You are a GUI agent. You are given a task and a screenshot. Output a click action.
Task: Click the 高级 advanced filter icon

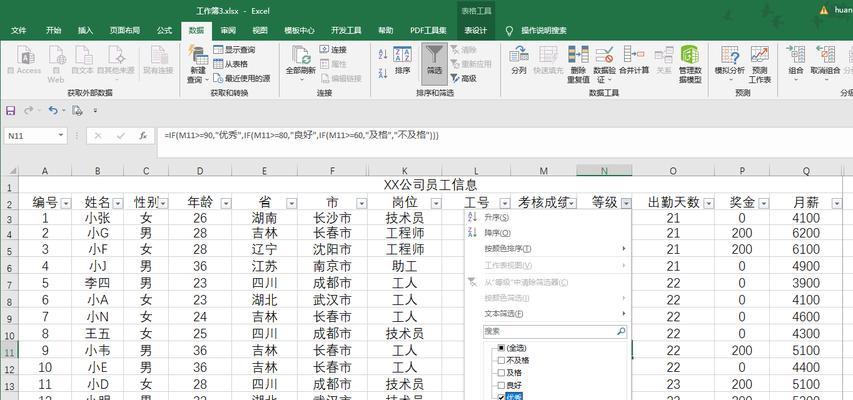pyautogui.click(x=455, y=79)
